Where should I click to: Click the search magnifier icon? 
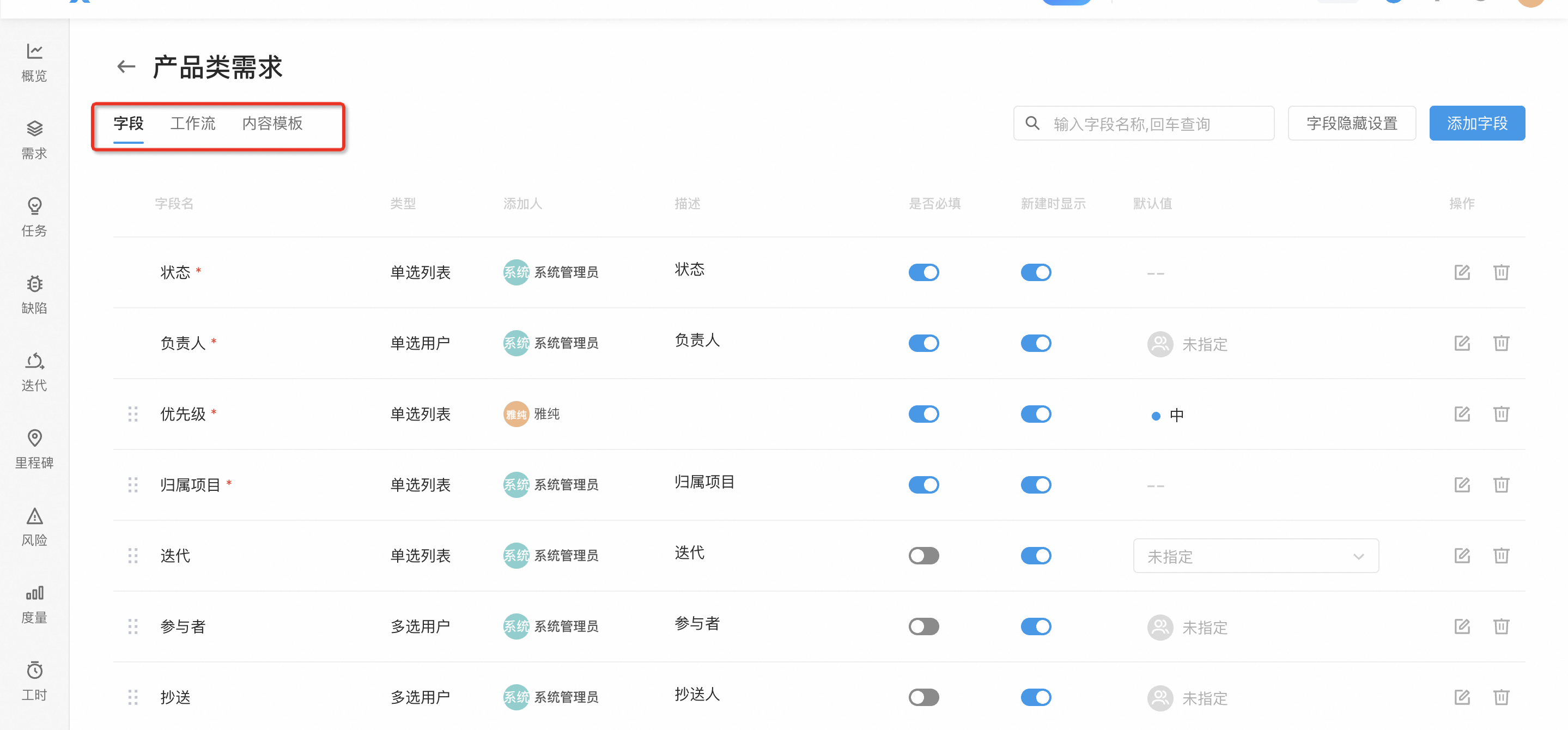[1032, 124]
